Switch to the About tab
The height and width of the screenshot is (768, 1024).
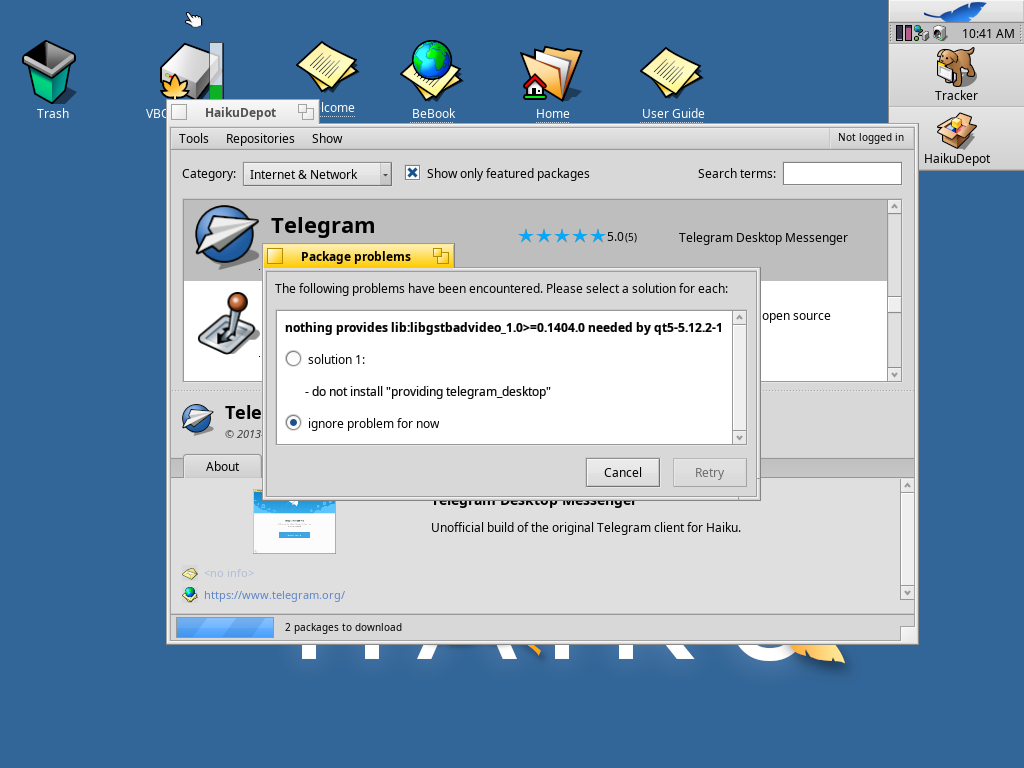click(222, 466)
